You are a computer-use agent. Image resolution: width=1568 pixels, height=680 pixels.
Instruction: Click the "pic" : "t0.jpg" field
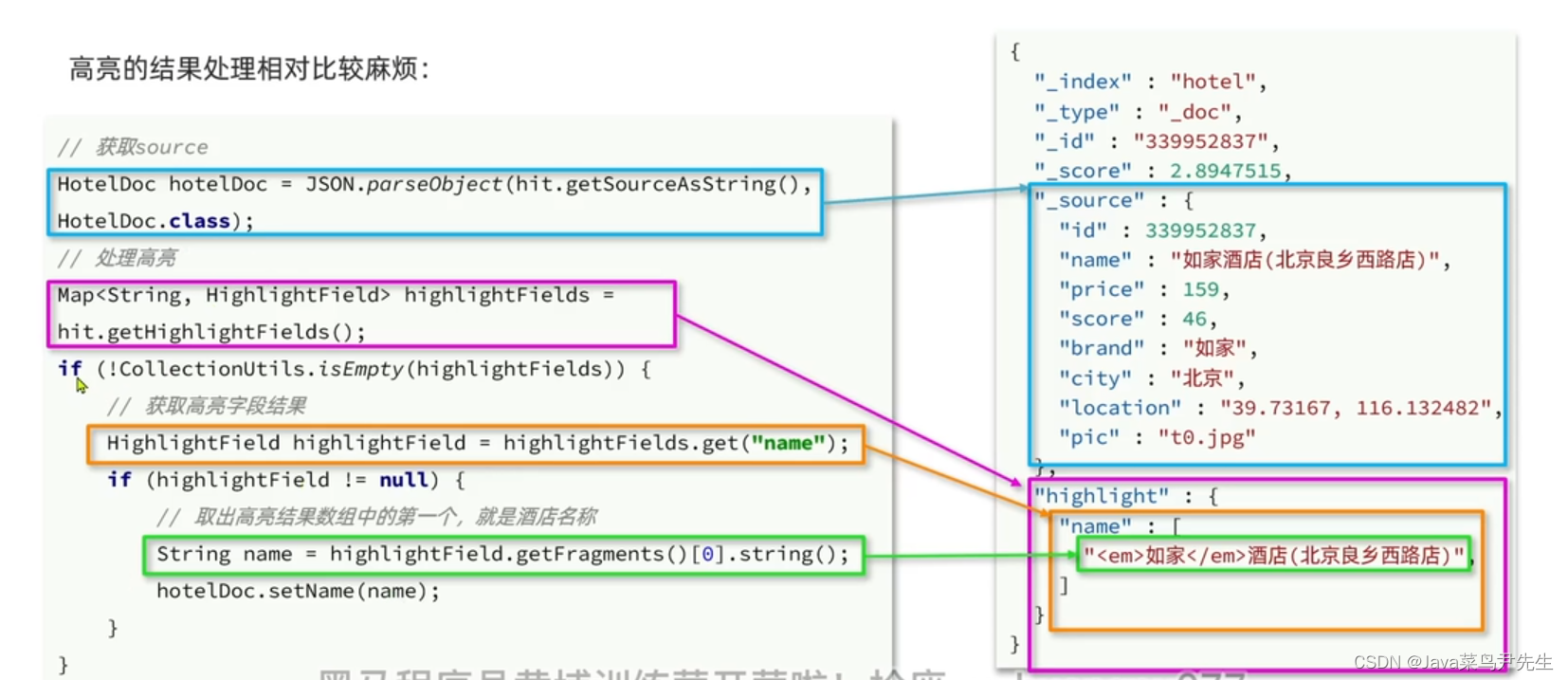click(1157, 437)
